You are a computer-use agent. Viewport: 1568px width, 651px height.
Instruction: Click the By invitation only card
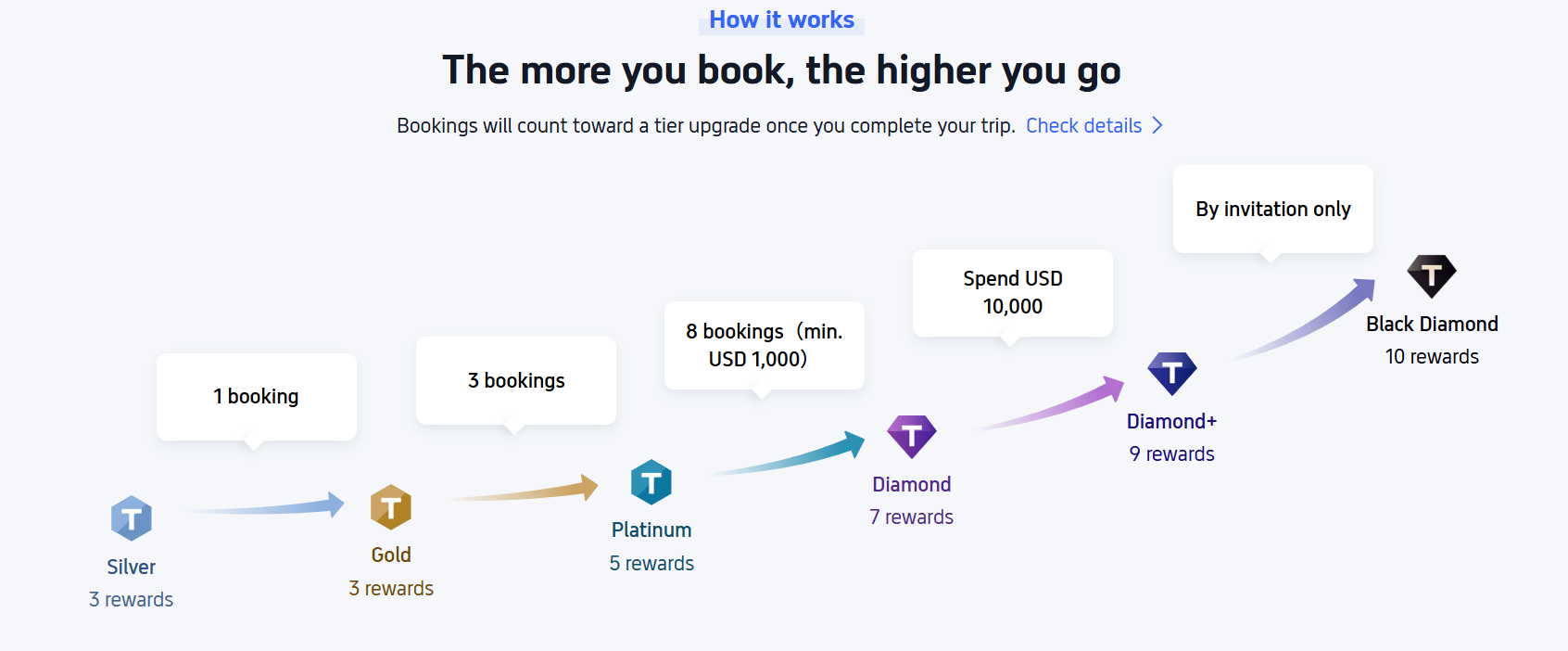pos(1272,209)
